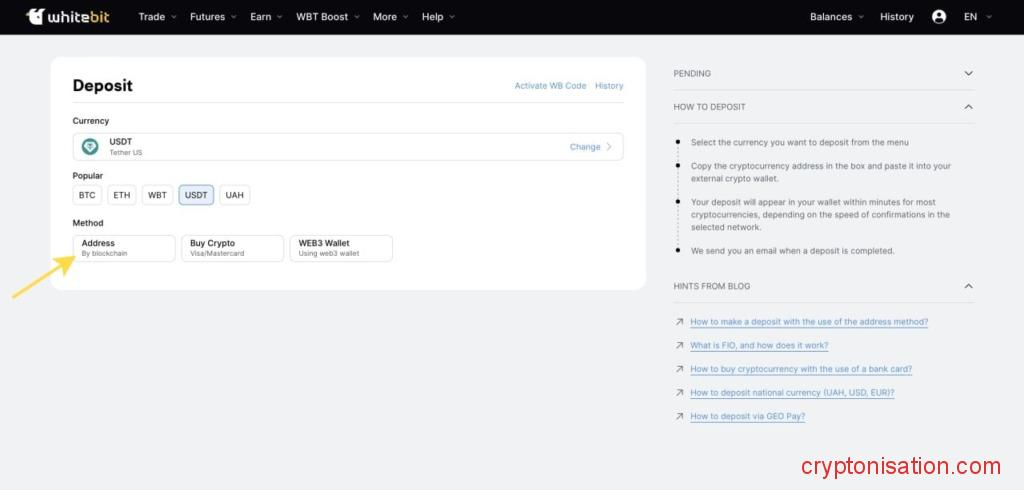Choose WBT popular currency chip
Screen dimensions: 1024x490
tap(157, 195)
